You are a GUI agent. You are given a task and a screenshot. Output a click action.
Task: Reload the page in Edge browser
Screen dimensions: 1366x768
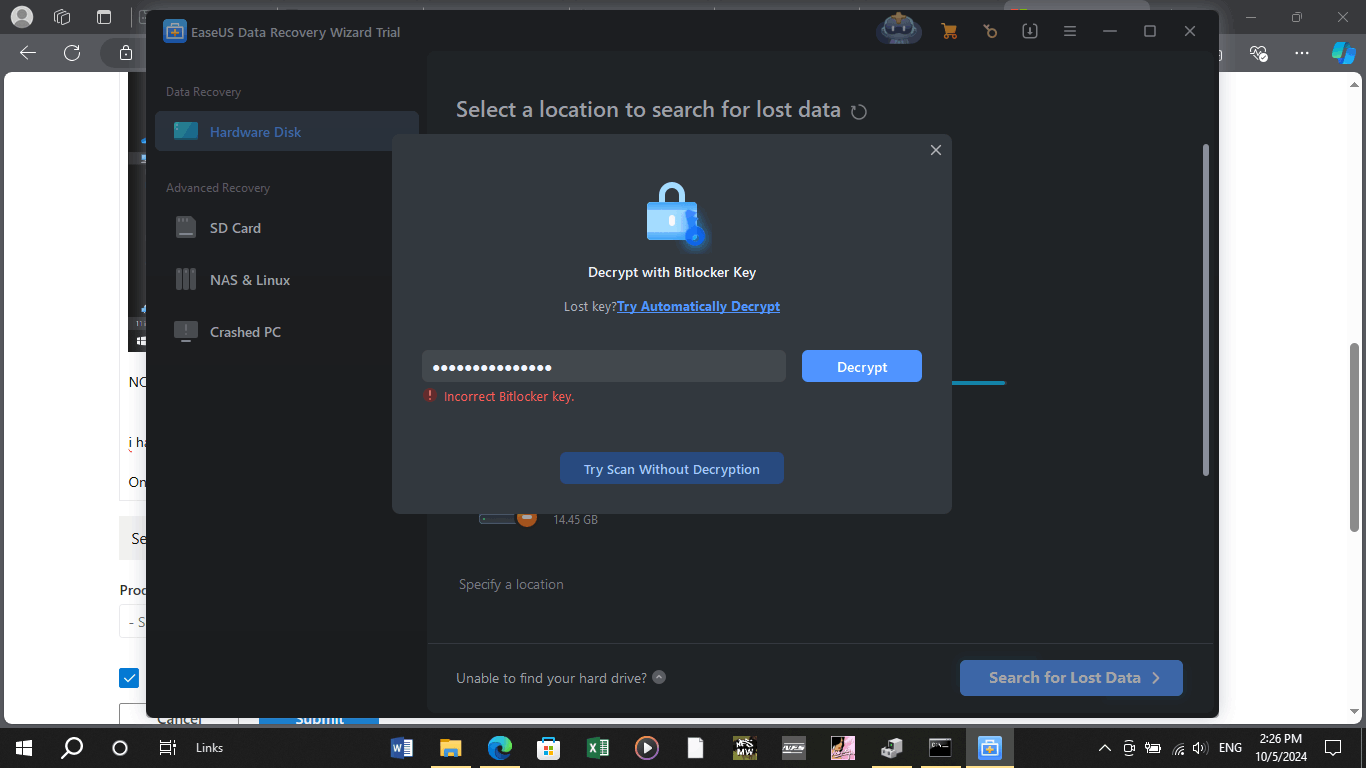(72, 53)
